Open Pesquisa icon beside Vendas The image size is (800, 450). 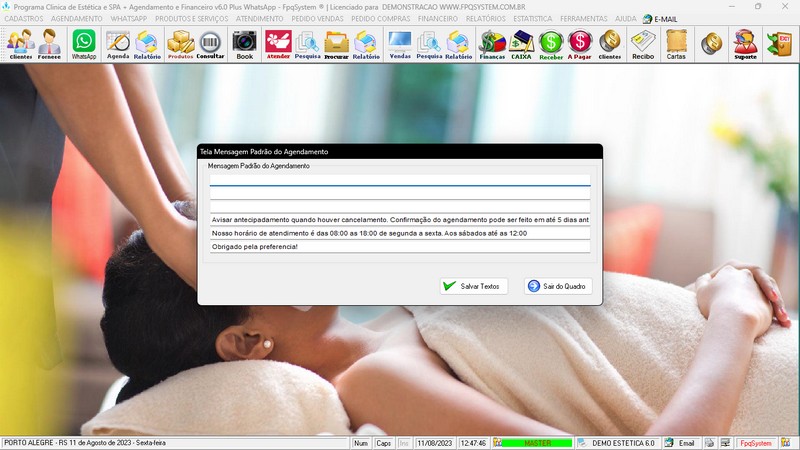[429, 44]
